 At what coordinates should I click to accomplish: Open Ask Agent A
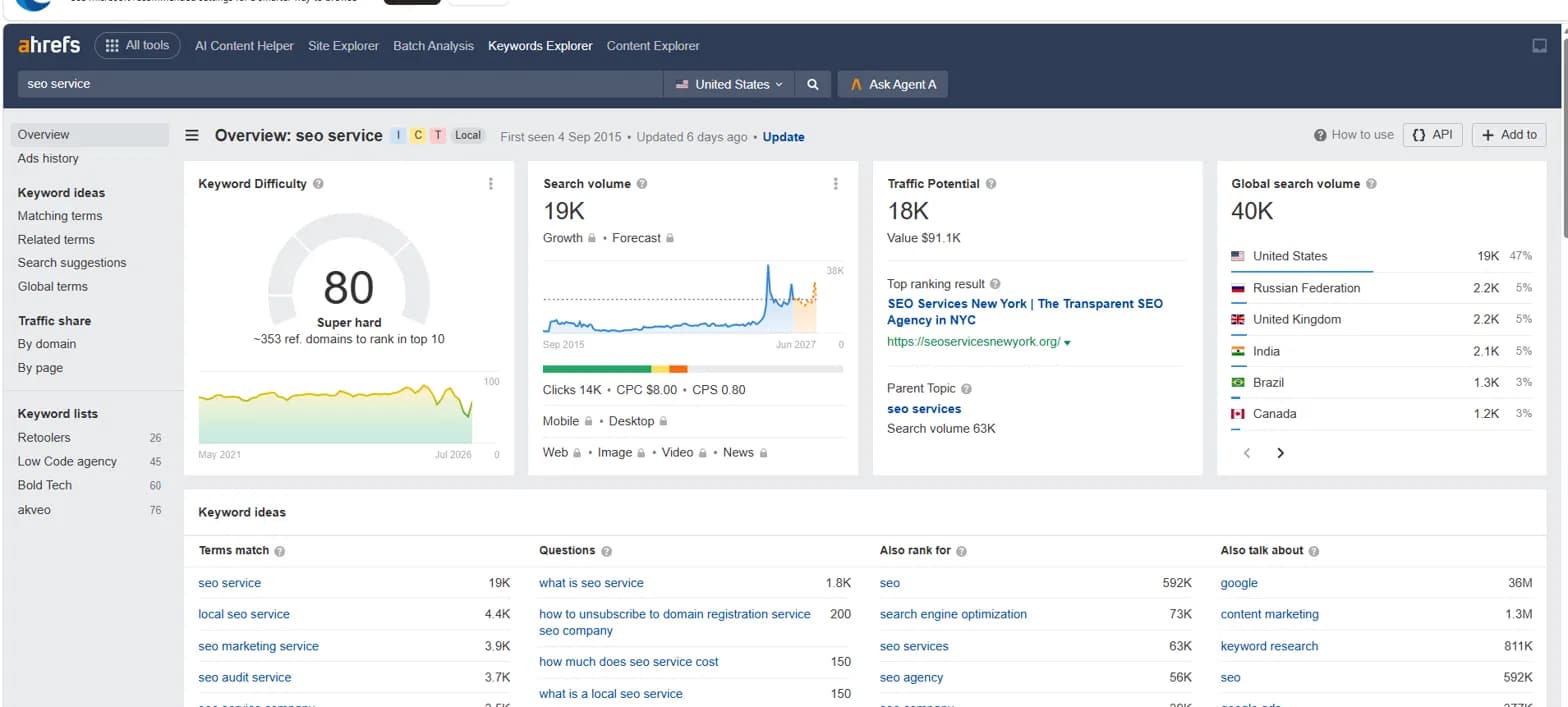click(x=892, y=84)
